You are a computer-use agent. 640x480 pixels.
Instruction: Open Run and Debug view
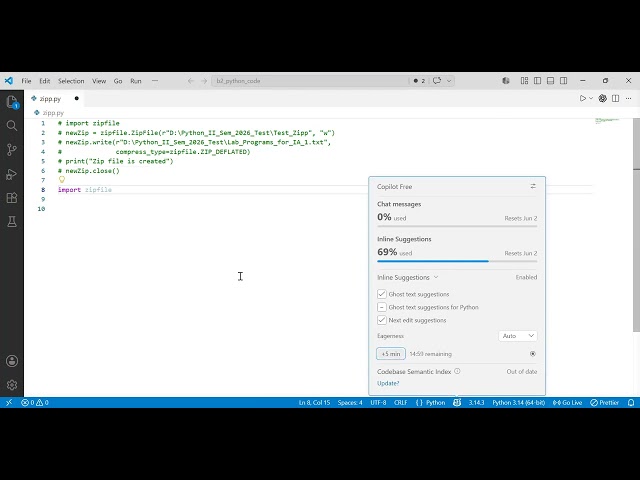12,174
